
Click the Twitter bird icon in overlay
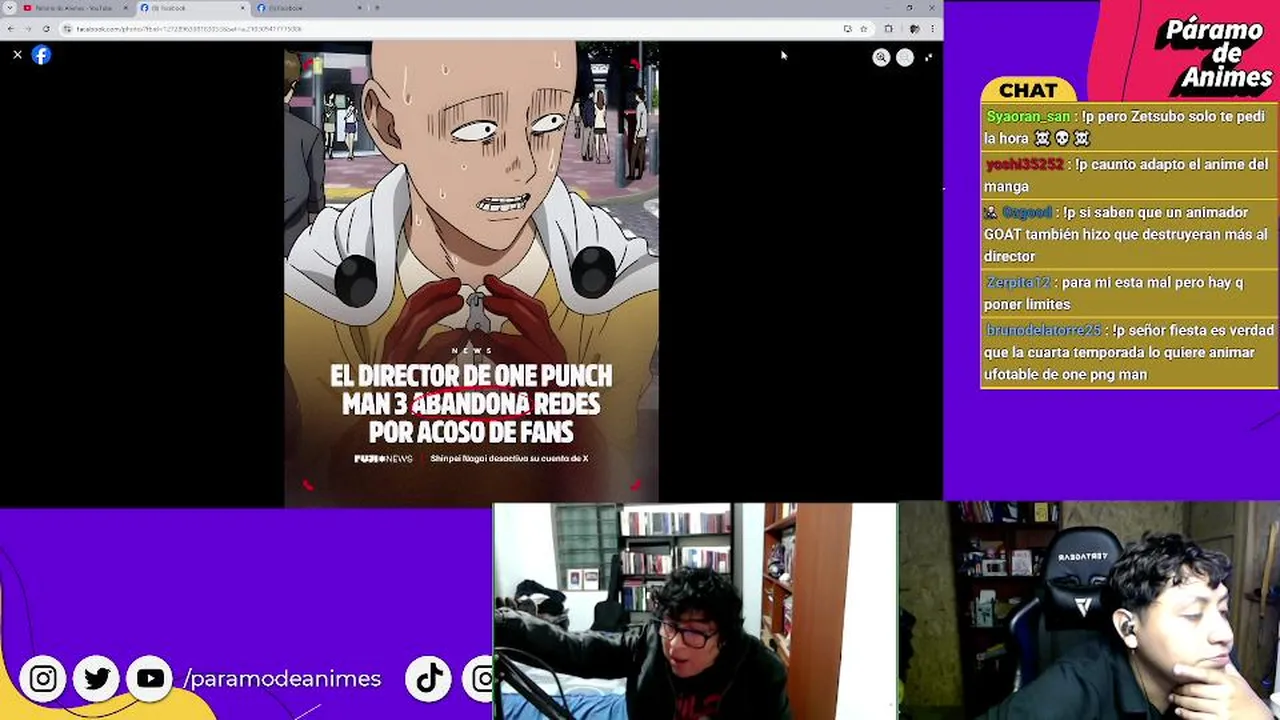pyautogui.click(x=97, y=679)
